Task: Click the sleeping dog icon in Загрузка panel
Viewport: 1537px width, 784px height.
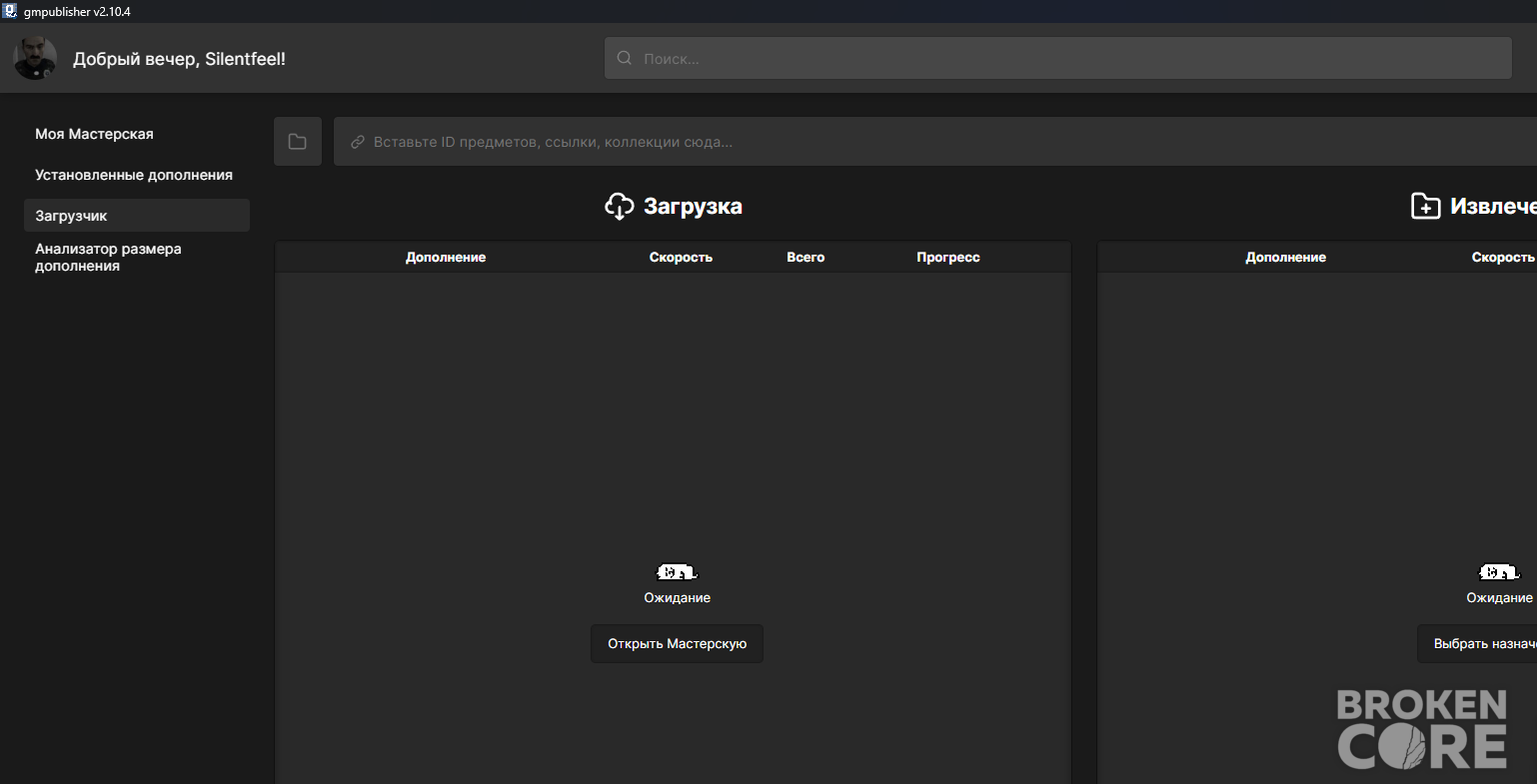Action: [x=677, y=572]
